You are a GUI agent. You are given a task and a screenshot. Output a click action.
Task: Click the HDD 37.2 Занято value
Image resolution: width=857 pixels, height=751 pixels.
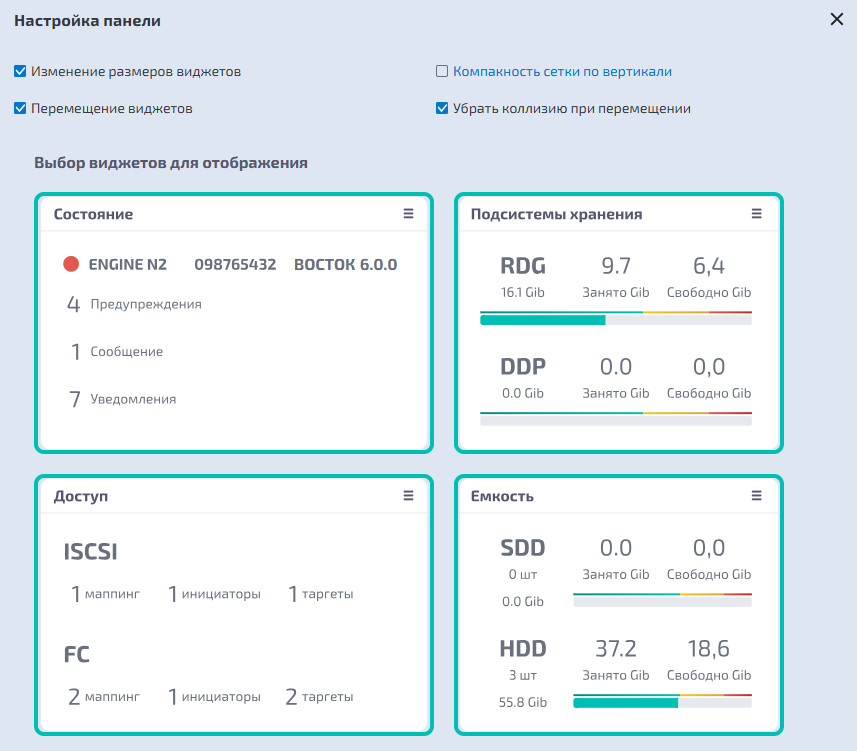(x=616, y=649)
